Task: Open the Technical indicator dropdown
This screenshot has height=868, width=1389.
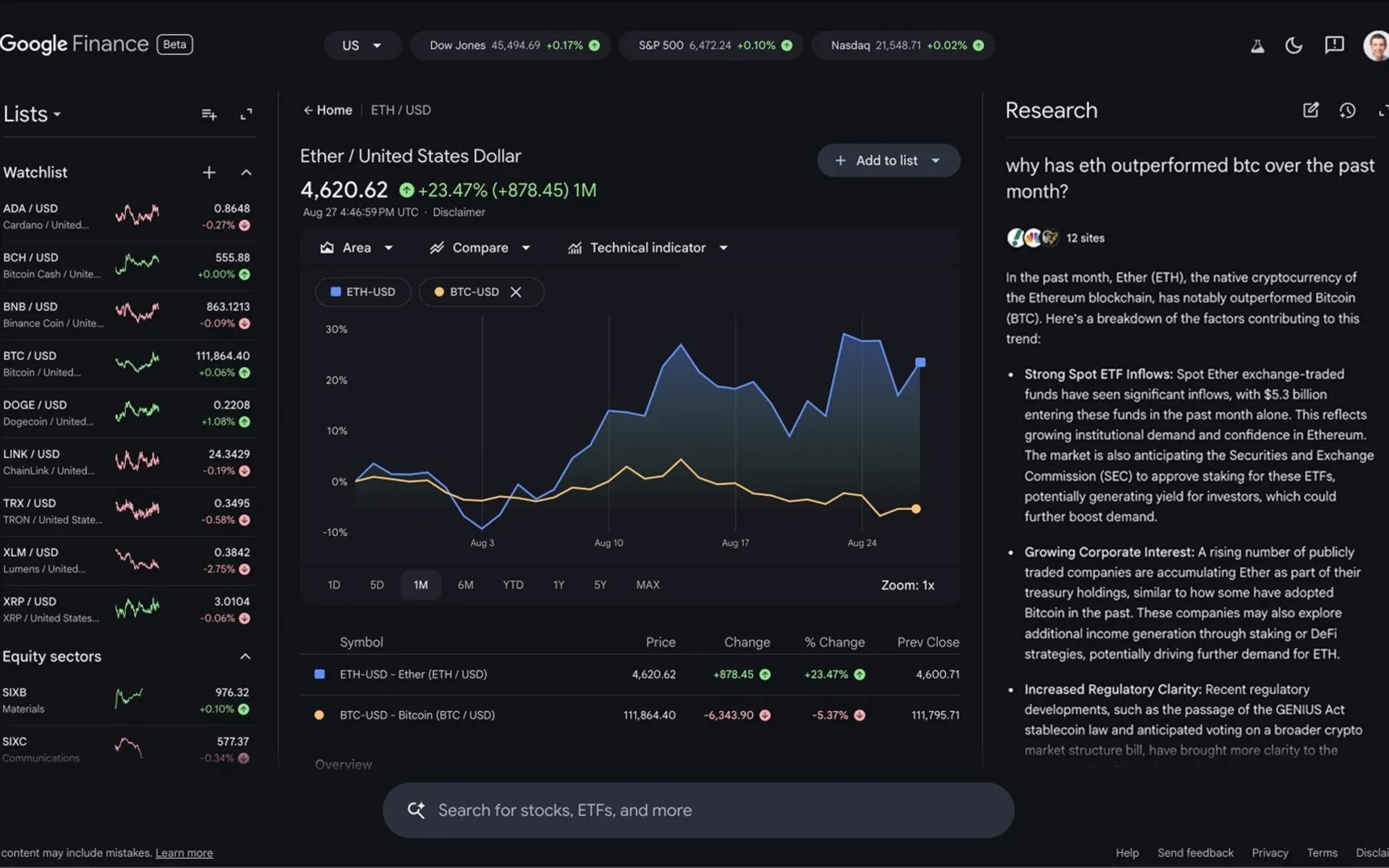Action: pyautogui.click(x=647, y=248)
